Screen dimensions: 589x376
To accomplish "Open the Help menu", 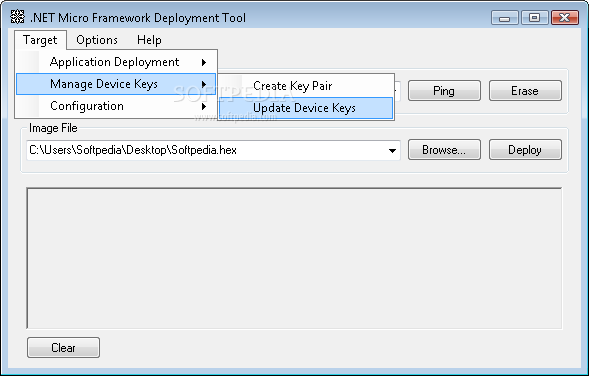I will [149, 40].
